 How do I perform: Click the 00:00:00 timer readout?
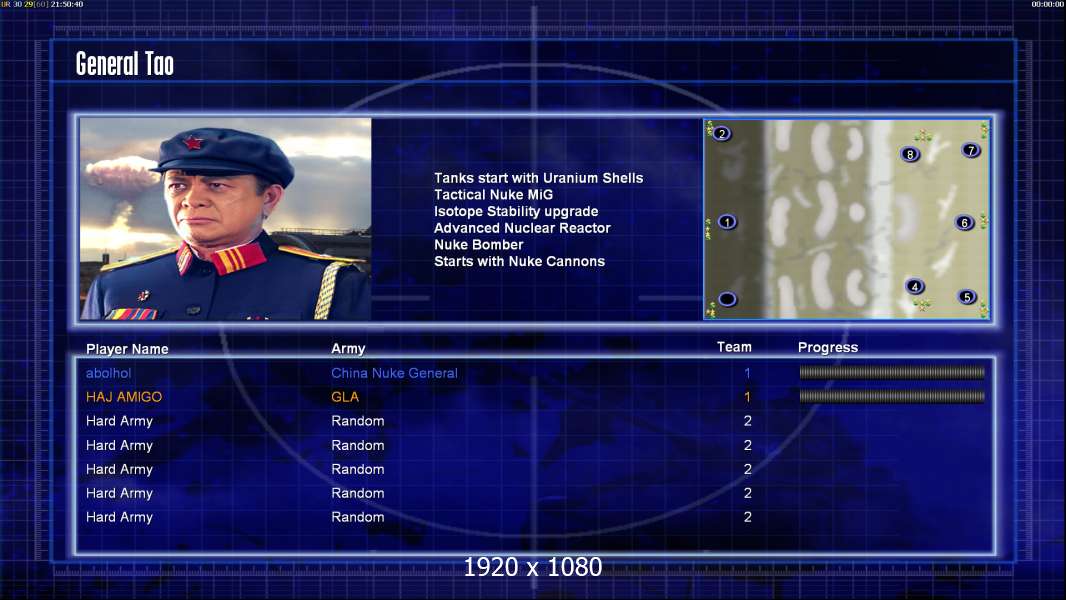(1048, 4)
